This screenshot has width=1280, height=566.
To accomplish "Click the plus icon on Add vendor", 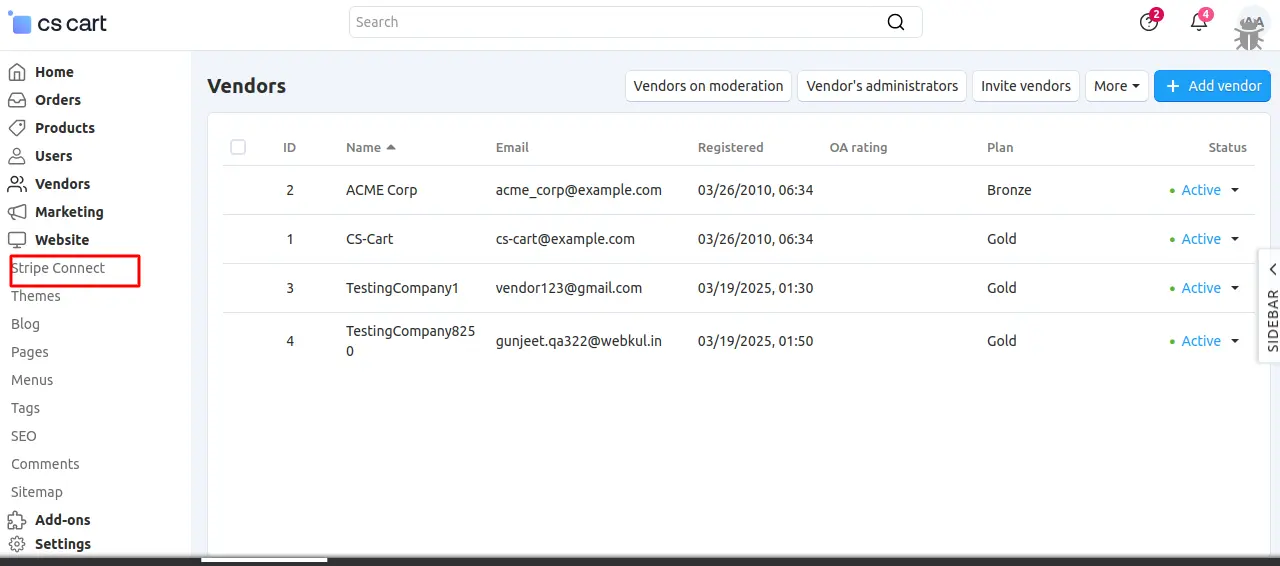I will 1173,86.
